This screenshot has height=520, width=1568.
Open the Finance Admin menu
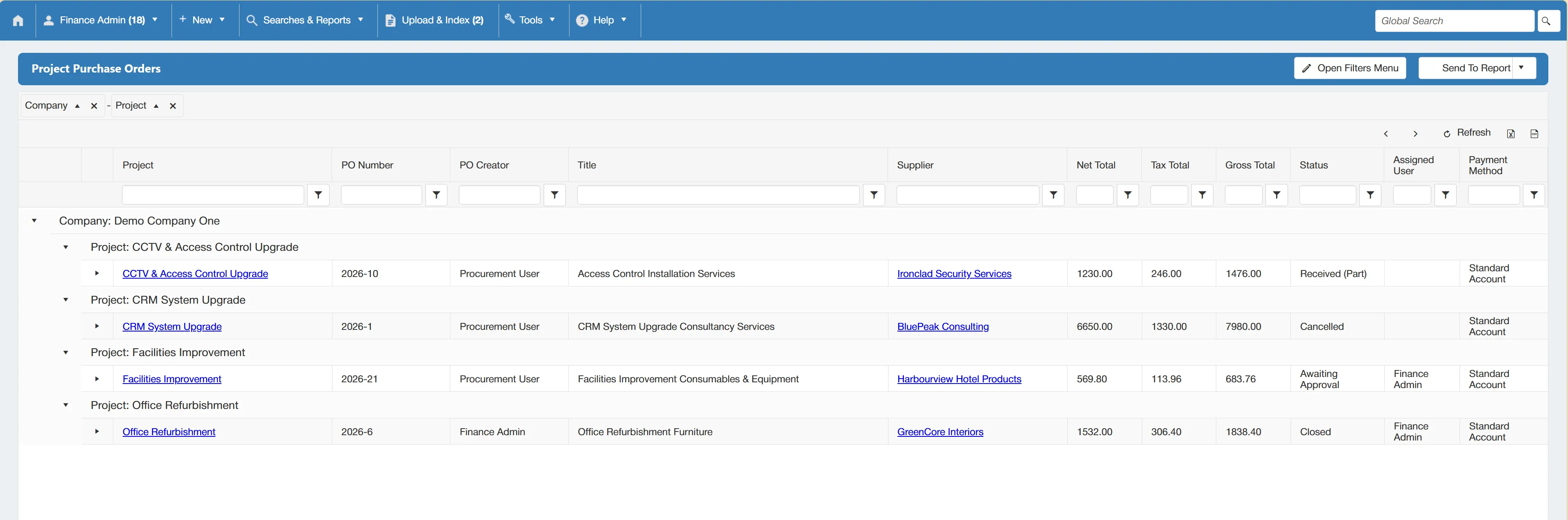point(100,20)
